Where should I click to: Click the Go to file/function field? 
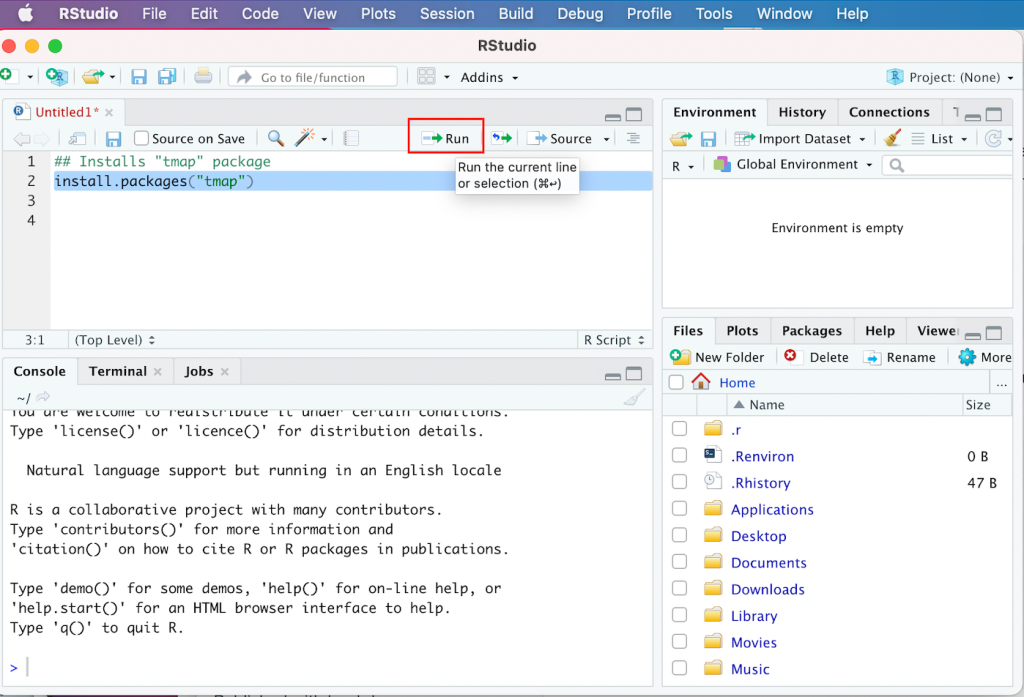coord(313,77)
